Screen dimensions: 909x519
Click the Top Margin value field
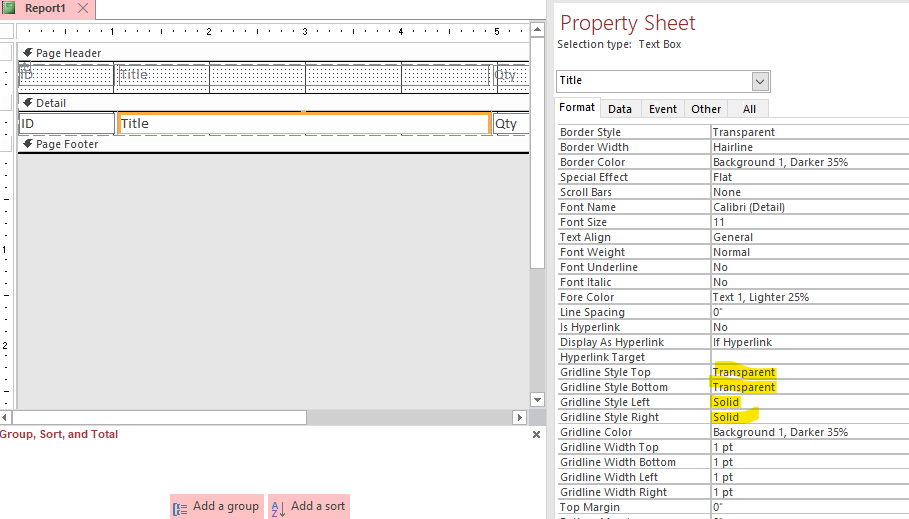[810, 507]
